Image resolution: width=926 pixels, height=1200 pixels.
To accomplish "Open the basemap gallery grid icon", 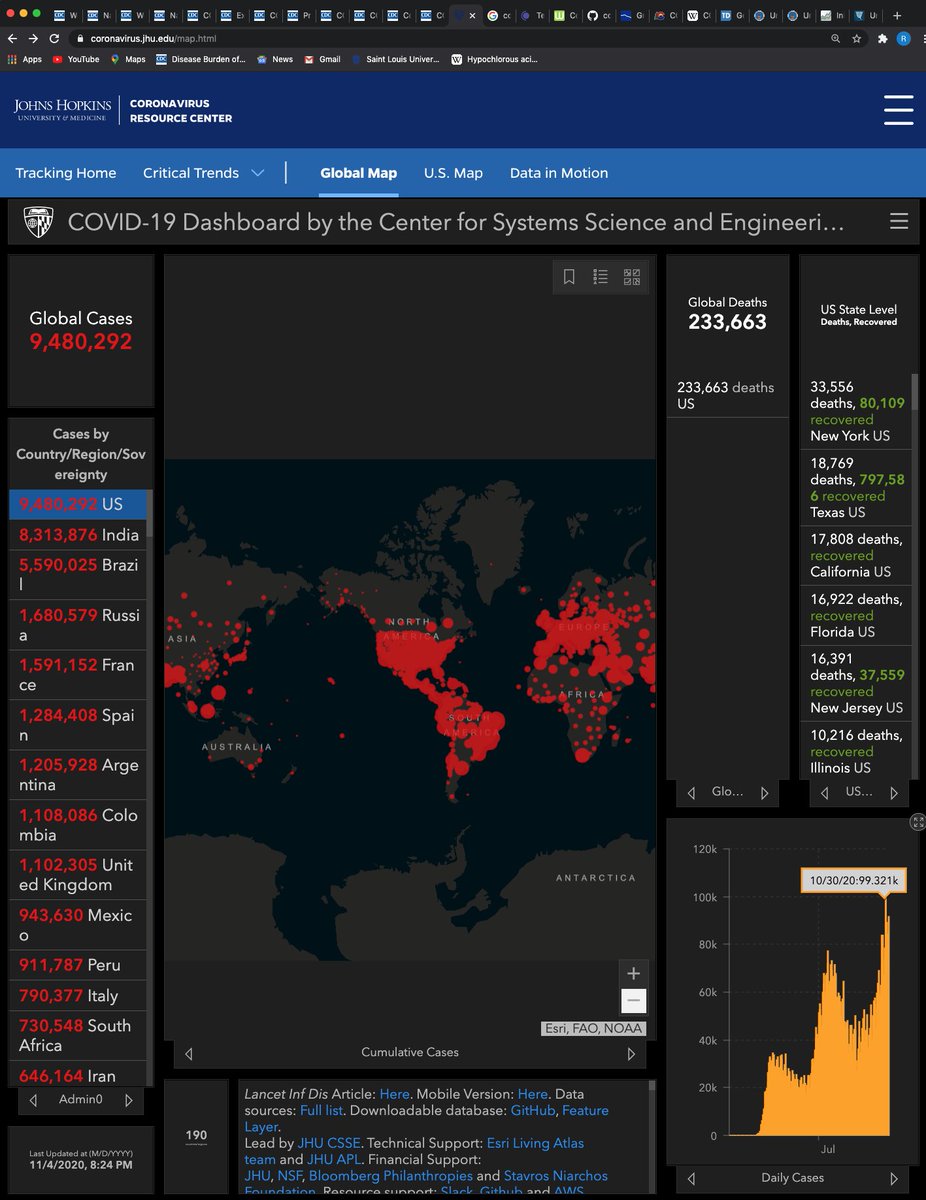I will [x=632, y=277].
